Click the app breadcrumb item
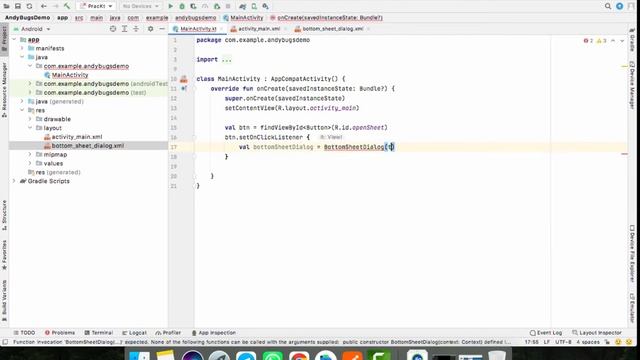Screen dimensions: 640x360 tap(62, 18)
